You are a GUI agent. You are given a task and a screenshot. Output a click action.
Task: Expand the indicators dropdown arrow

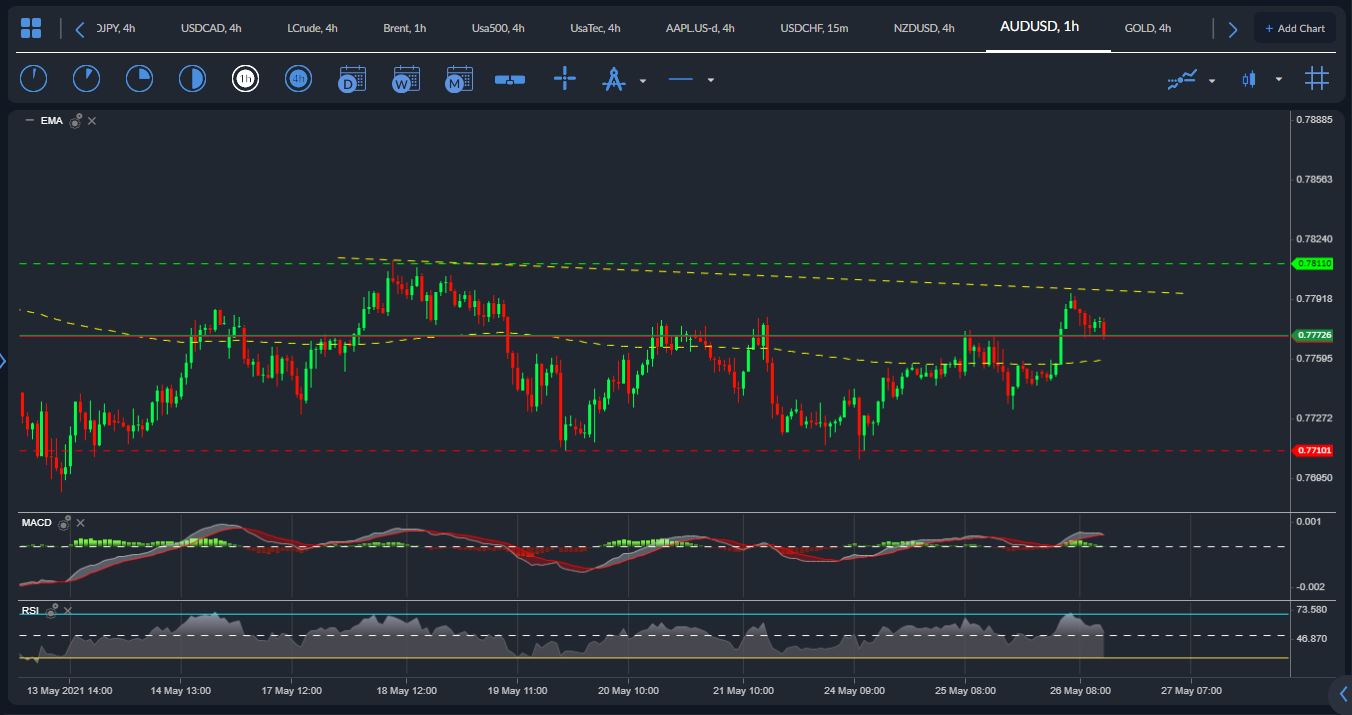tap(1212, 80)
